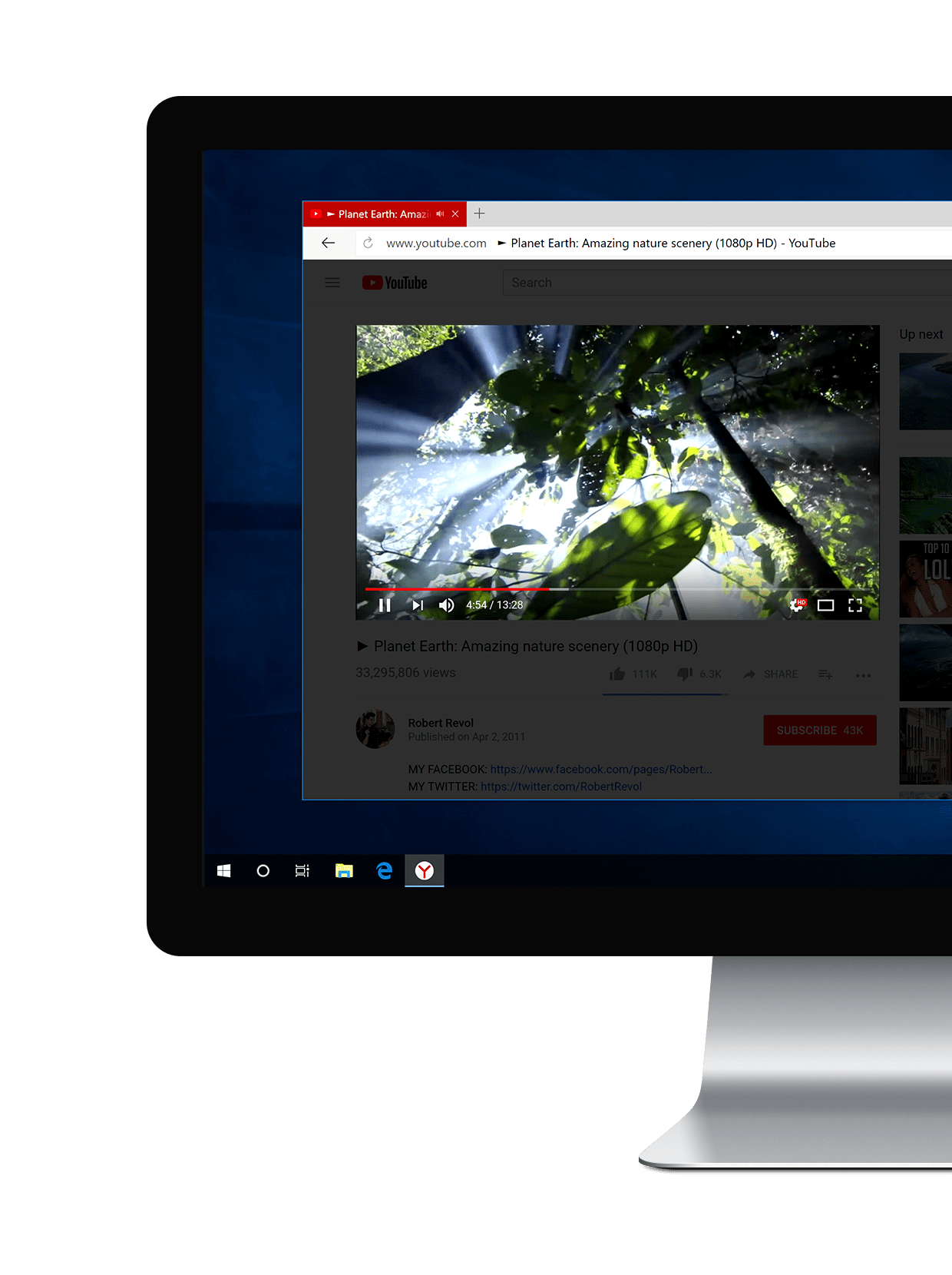This screenshot has width=952, height=1275.
Task: Open File Explorer from taskbar
Action: (x=344, y=870)
